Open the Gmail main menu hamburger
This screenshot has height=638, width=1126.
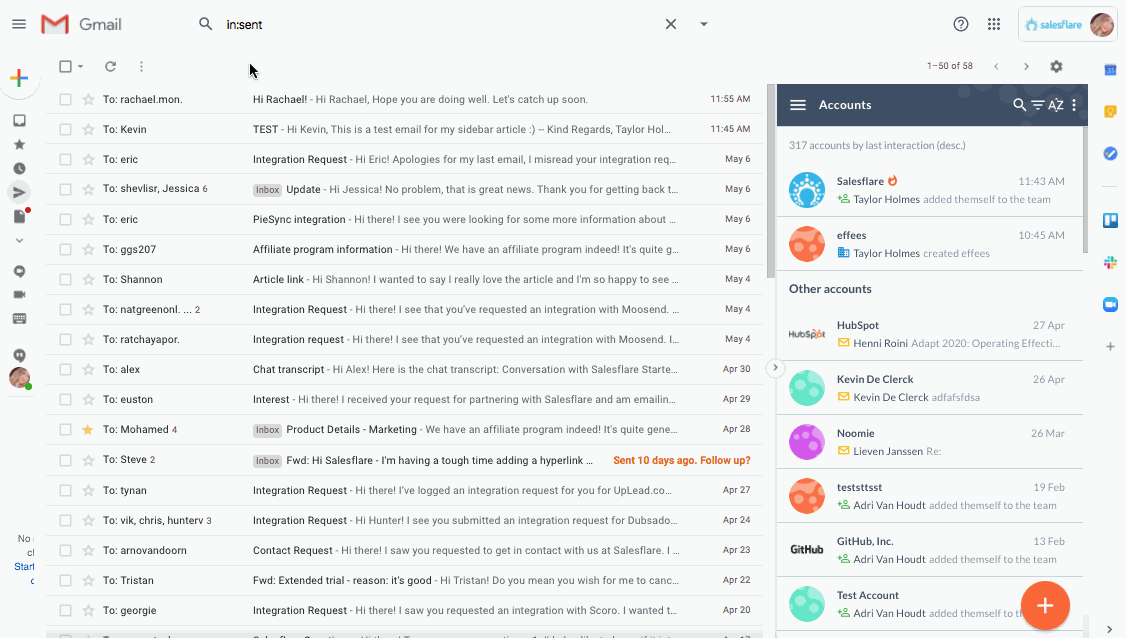click(19, 24)
